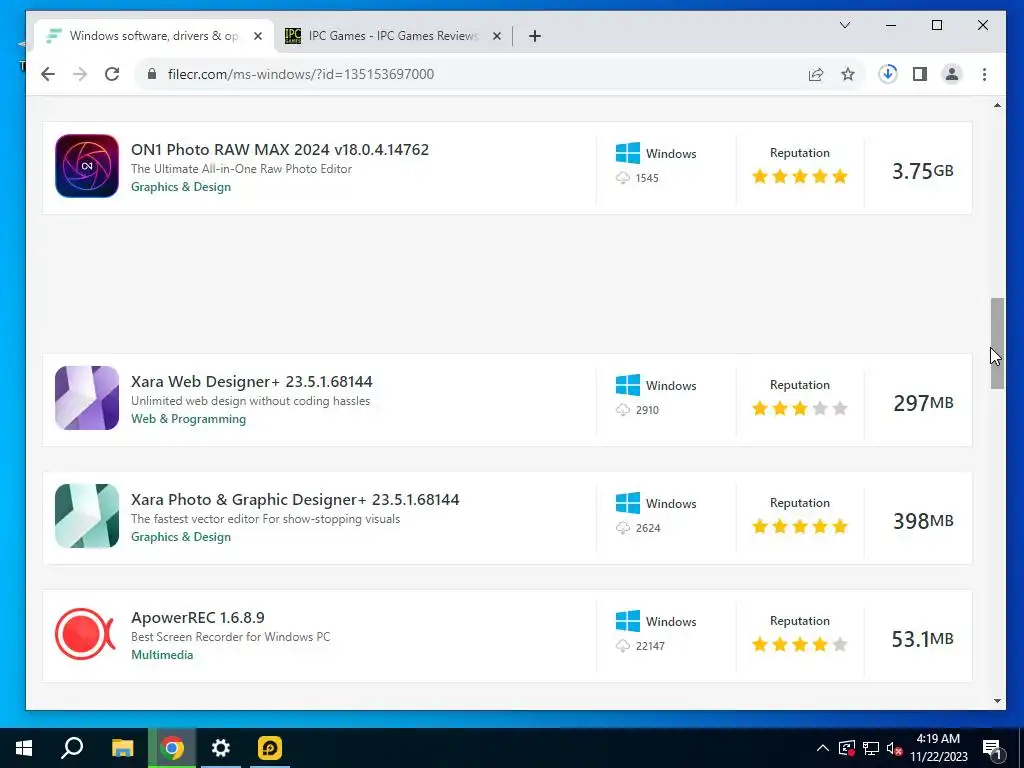This screenshot has width=1024, height=768.
Task: Click the 297MB file size
Action: point(923,403)
